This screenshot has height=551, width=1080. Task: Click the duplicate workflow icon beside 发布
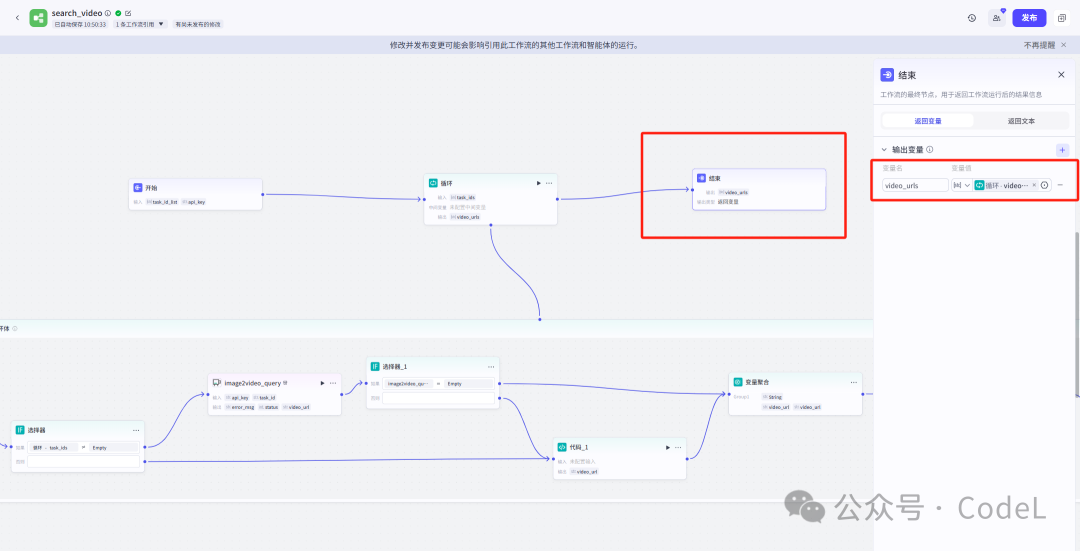coord(1061,18)
